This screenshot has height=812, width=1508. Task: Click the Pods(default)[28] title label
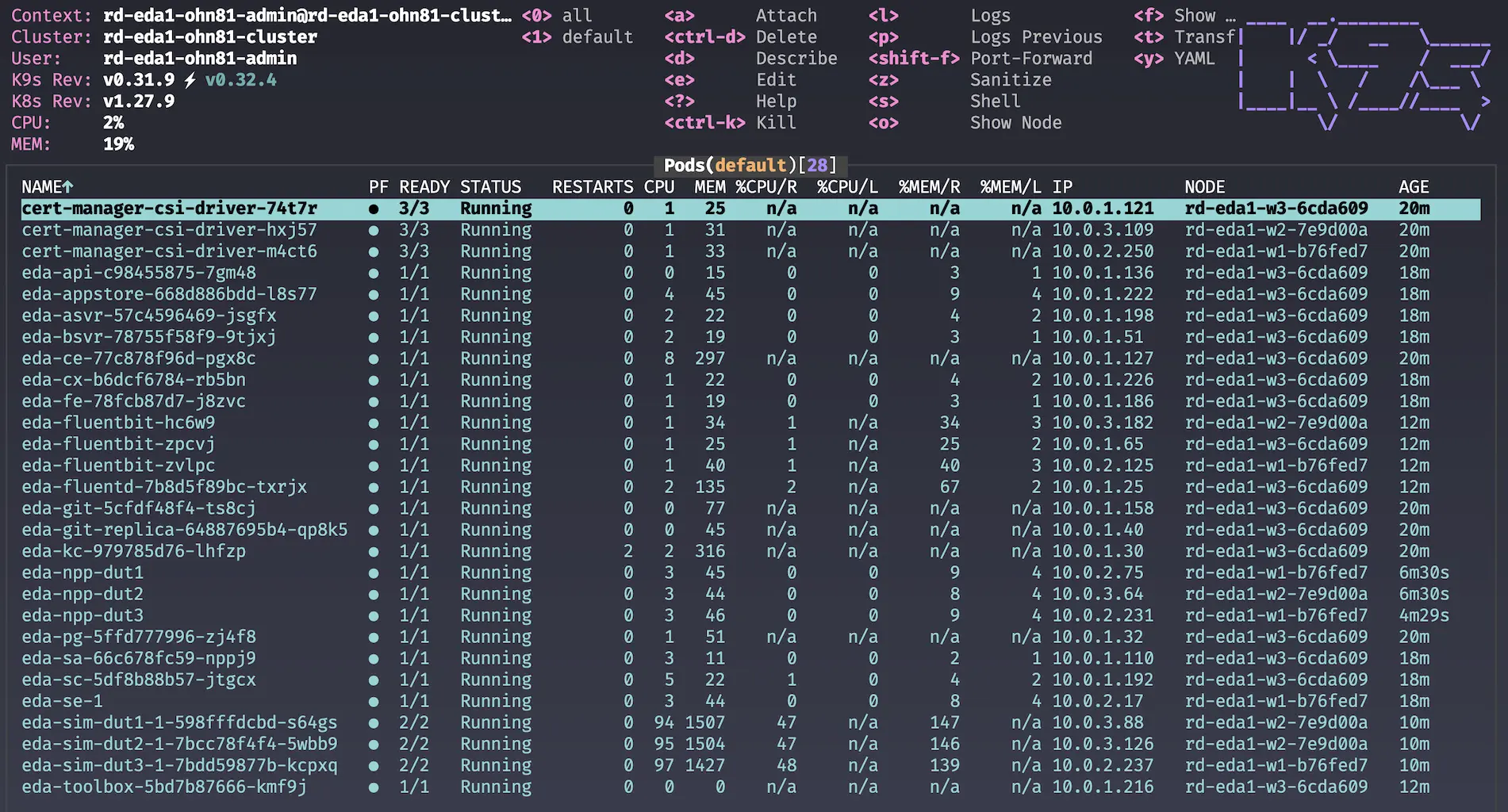[750, 166]
